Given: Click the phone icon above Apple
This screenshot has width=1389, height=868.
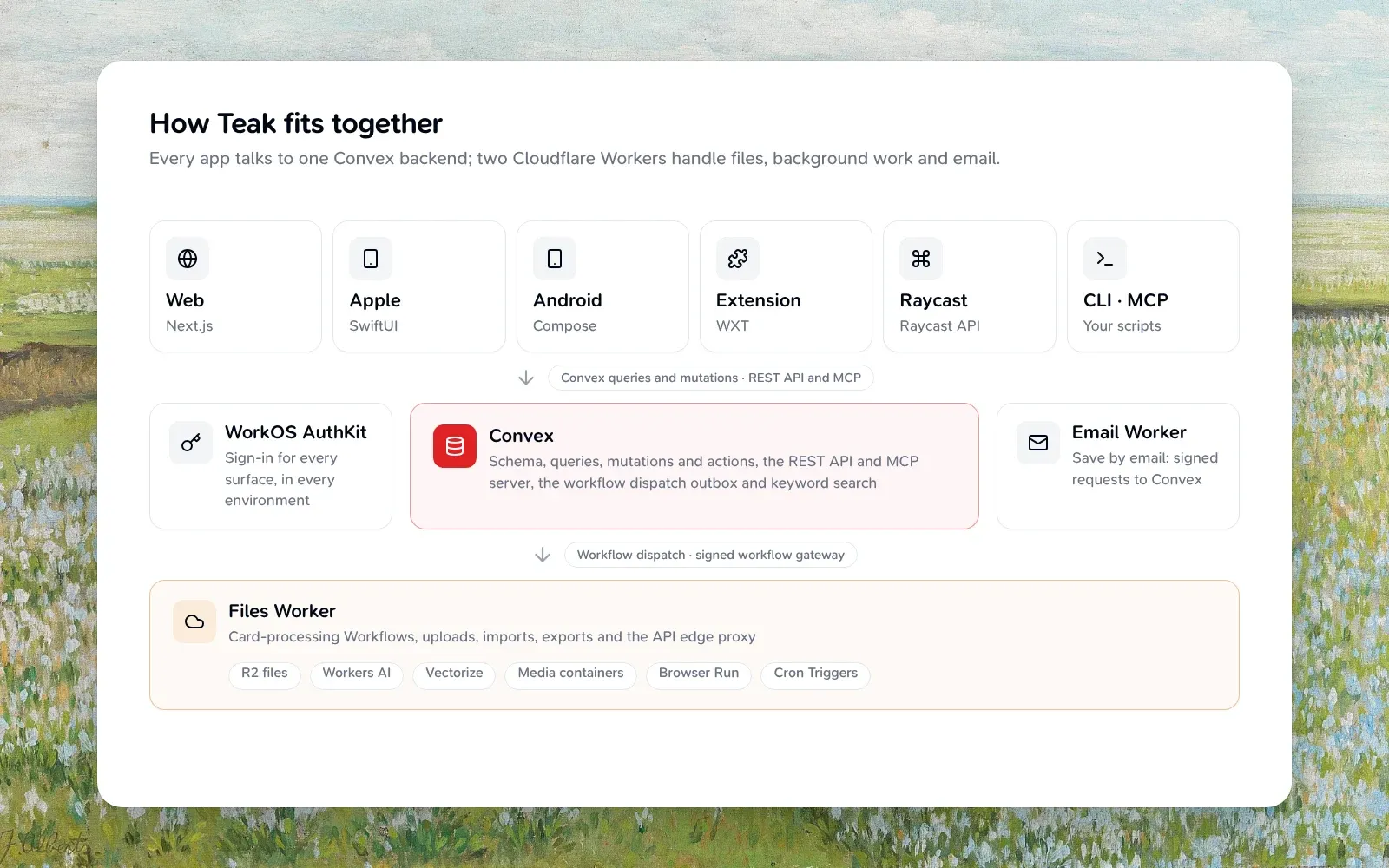Looking at the screenshot, I should [x=371, y=259].
